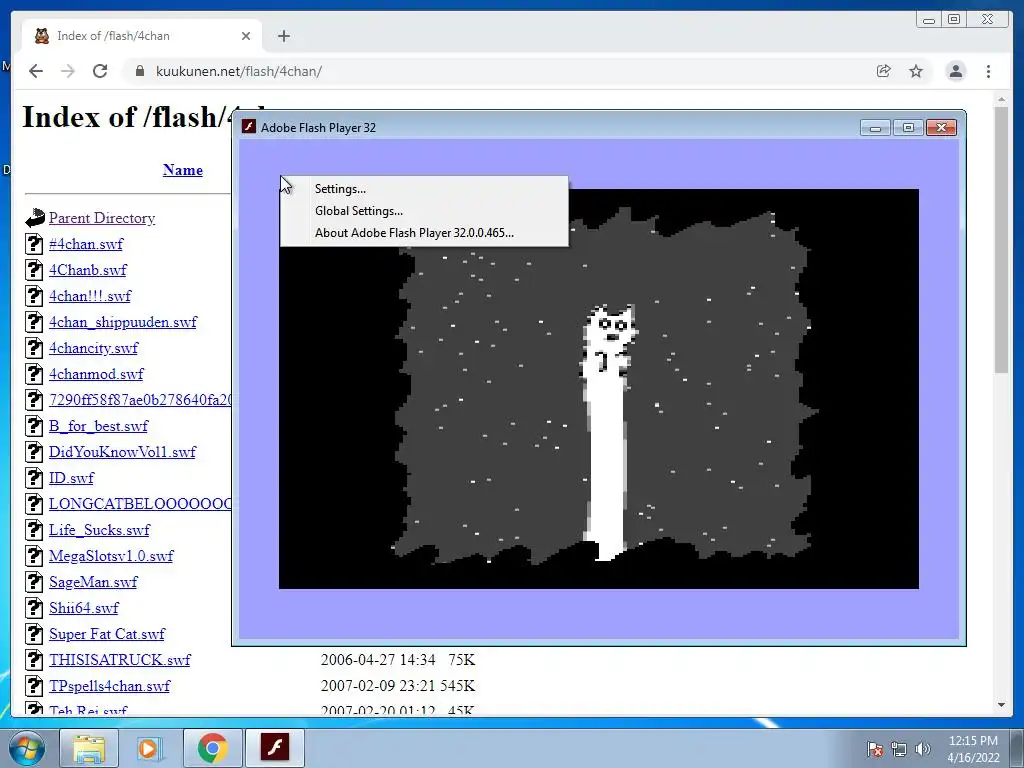Click the volume speaker tray icon

(923, 749)
